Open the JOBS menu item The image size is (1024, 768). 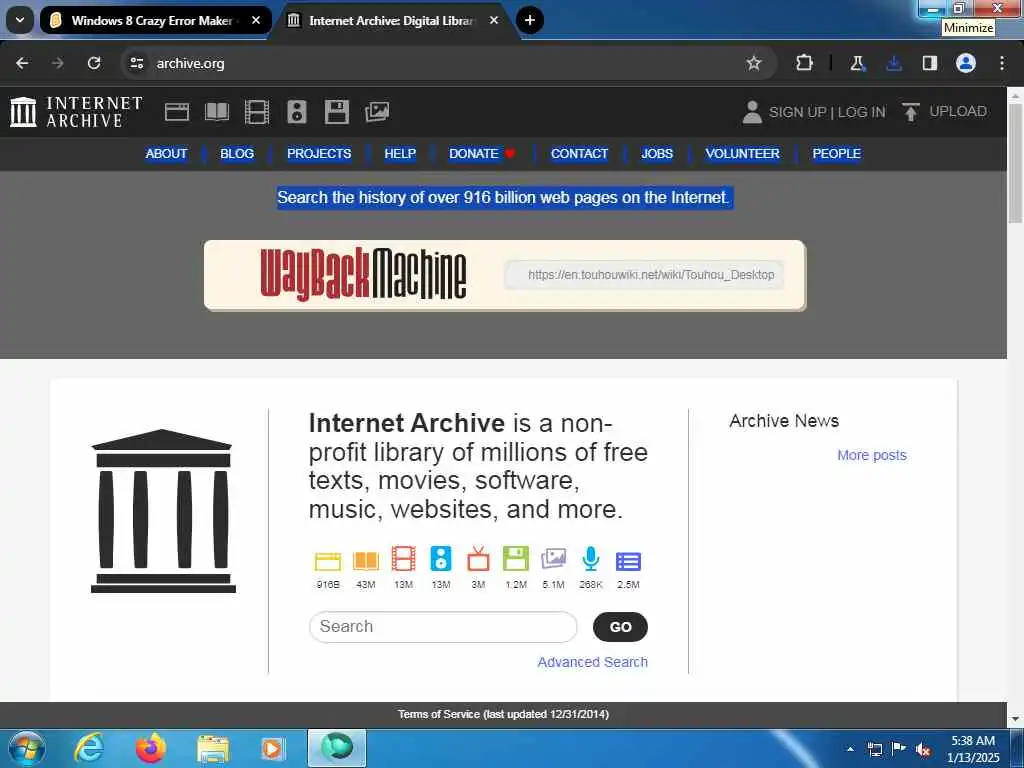[x=657, y=153]
